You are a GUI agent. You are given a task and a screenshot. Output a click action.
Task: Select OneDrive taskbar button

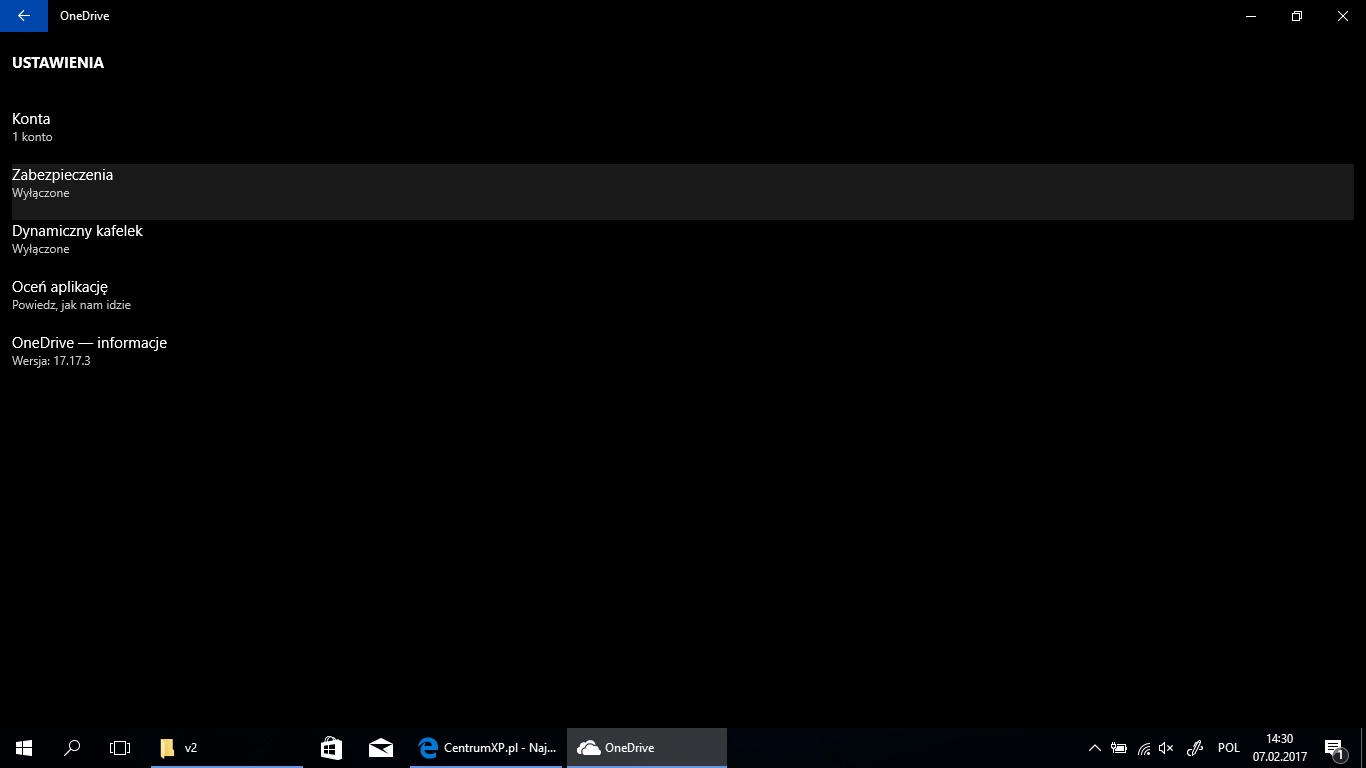click(x=646, y=748)
